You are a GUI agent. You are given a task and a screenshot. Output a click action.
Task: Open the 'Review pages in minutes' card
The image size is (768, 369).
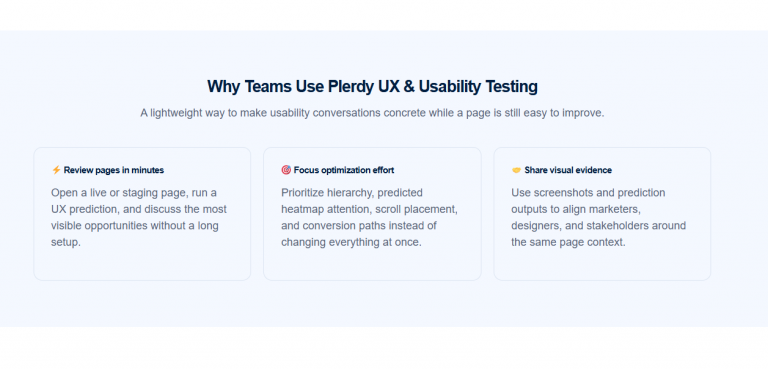pos(142,214)
